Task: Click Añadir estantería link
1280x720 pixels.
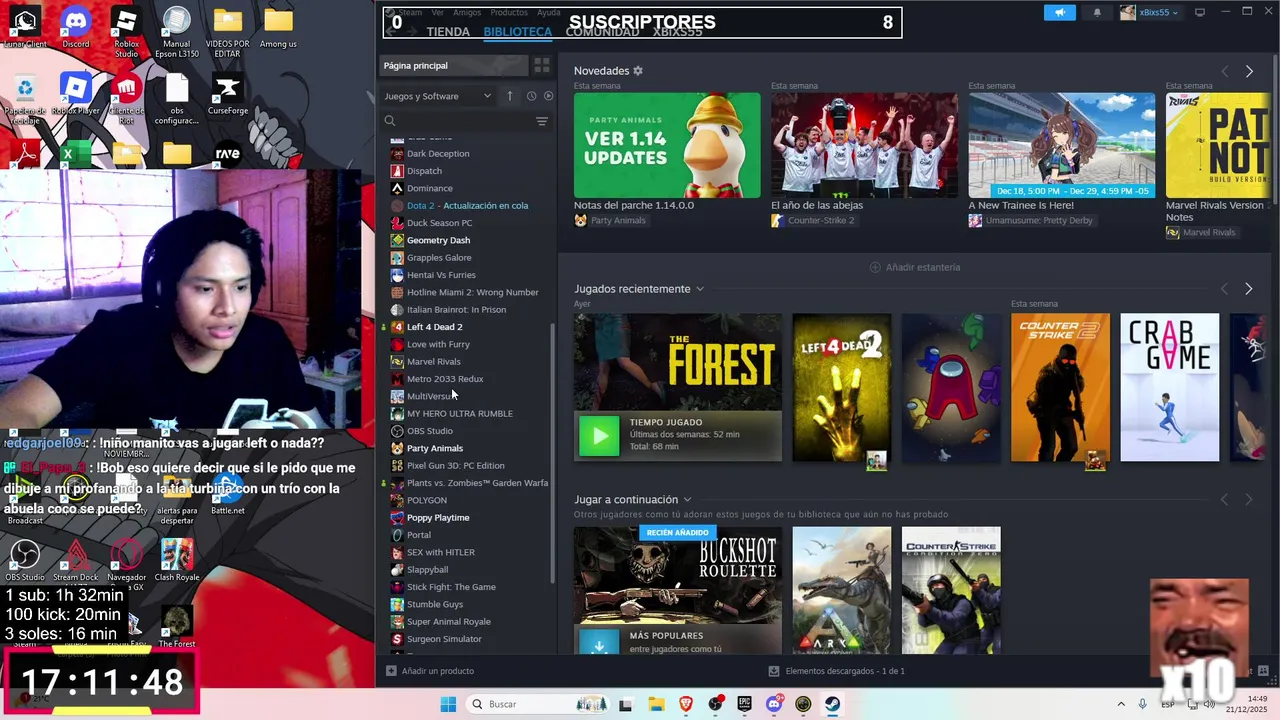Action: pyautogui.click(x=915, y=267)
